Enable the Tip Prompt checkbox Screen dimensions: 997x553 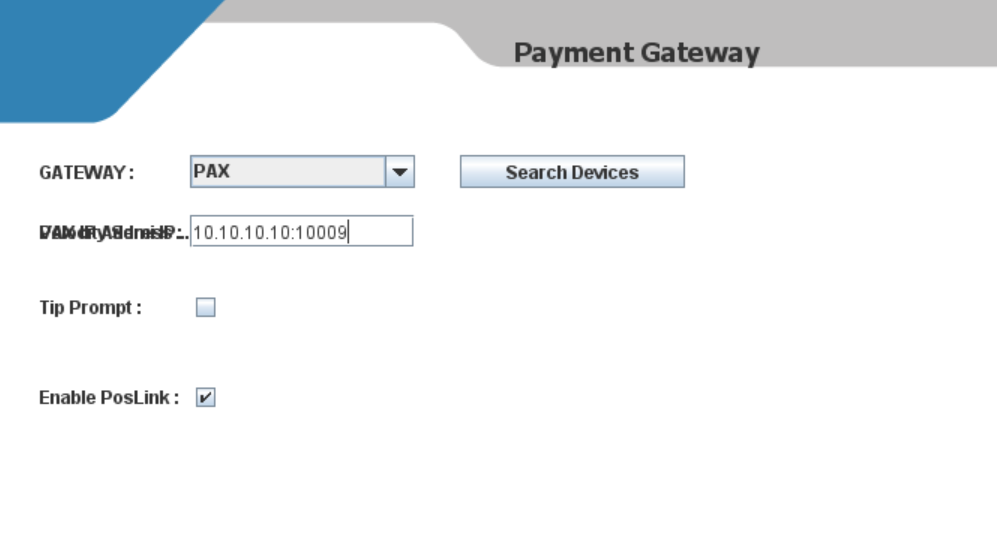tap(205, 308)
